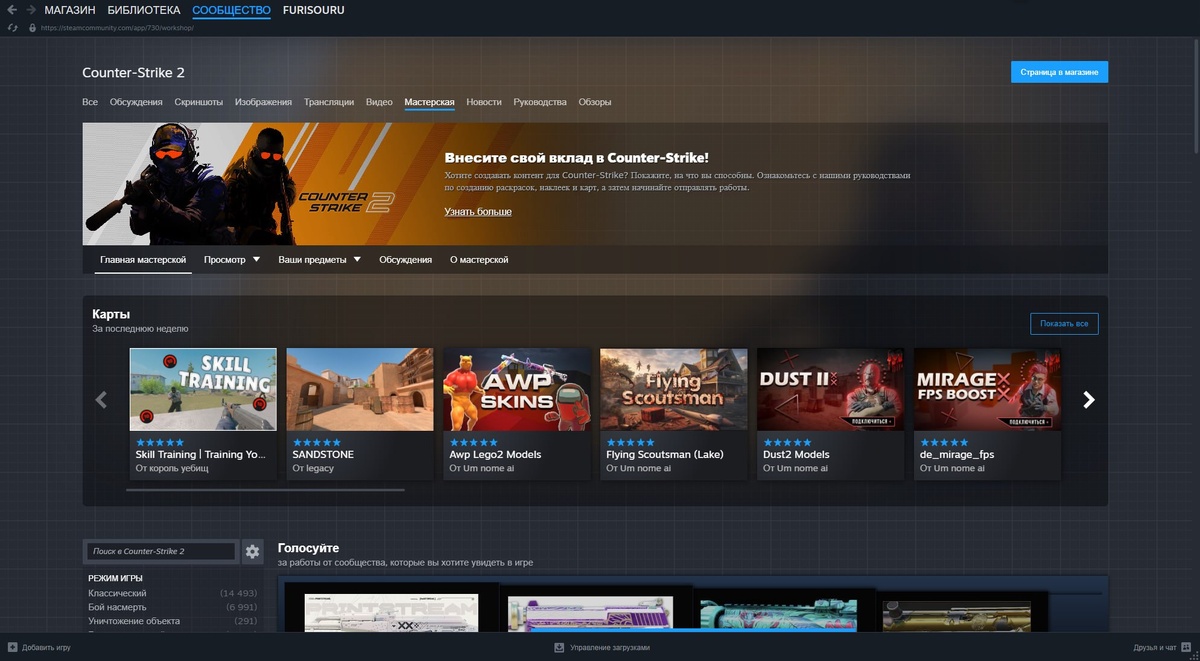Image resolution: width=1200 pixels, height=661 pixels.
Task: Show previous maps with the left arrow
Action: pyautogui.click(x=101, y=400)
